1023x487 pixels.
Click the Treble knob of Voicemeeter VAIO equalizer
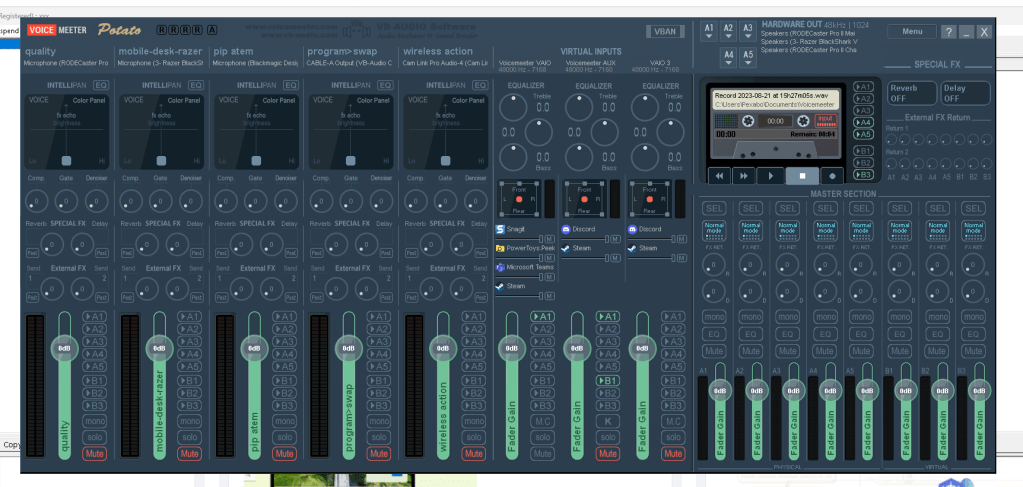[x=513, y=107]
